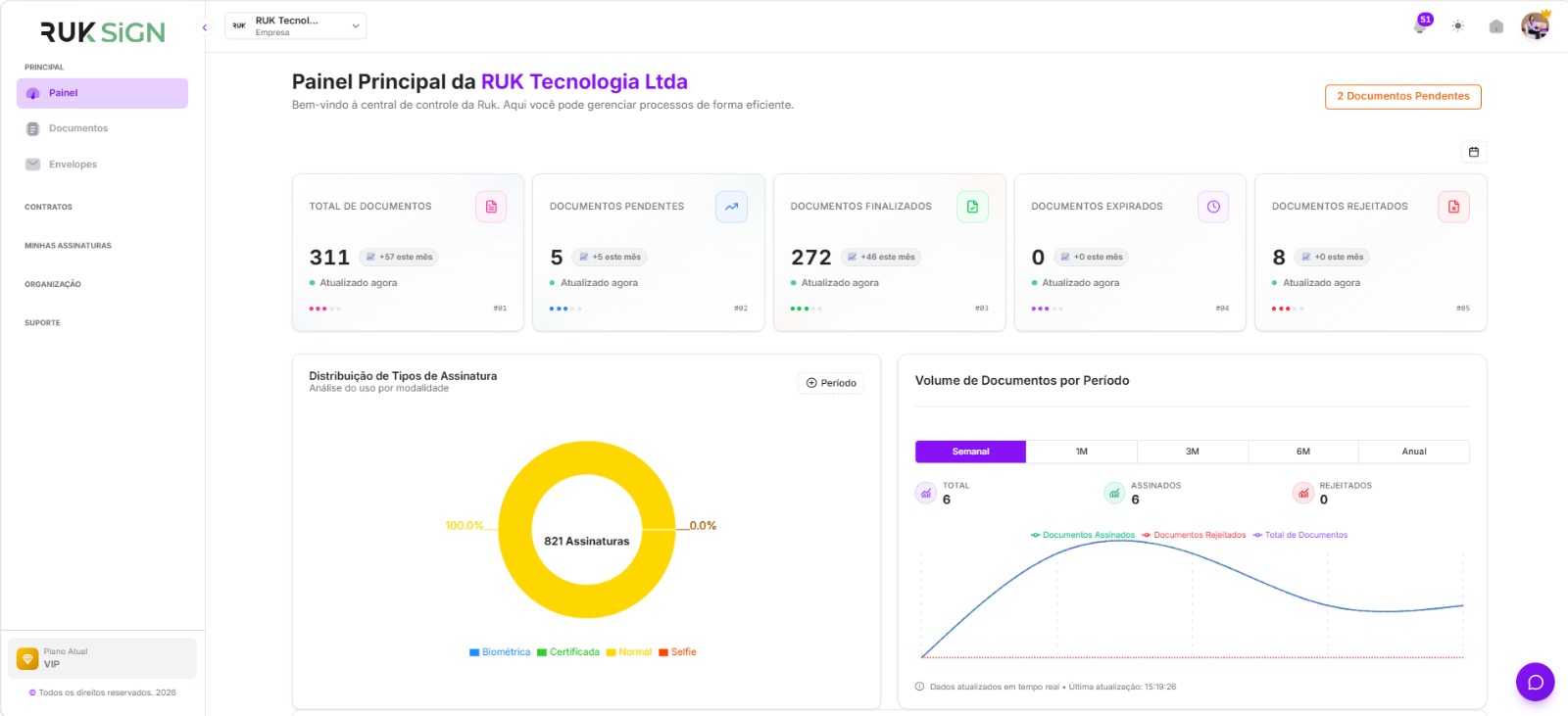Click the RUK Sign logo
The image size is (1568, 716).
[103, 32]
